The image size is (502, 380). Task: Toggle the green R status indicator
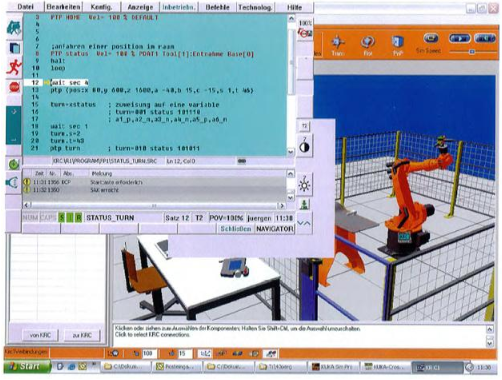point(78,218)
